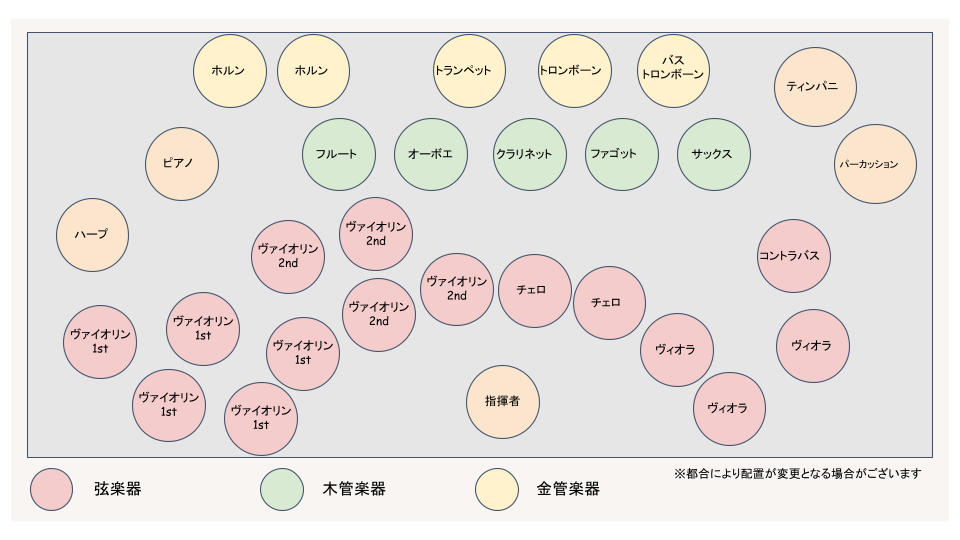This screenshot has width=960, height=540.
Task: Click the pink 弦楽器 legend swatch
Action: (x=51, y=490)
